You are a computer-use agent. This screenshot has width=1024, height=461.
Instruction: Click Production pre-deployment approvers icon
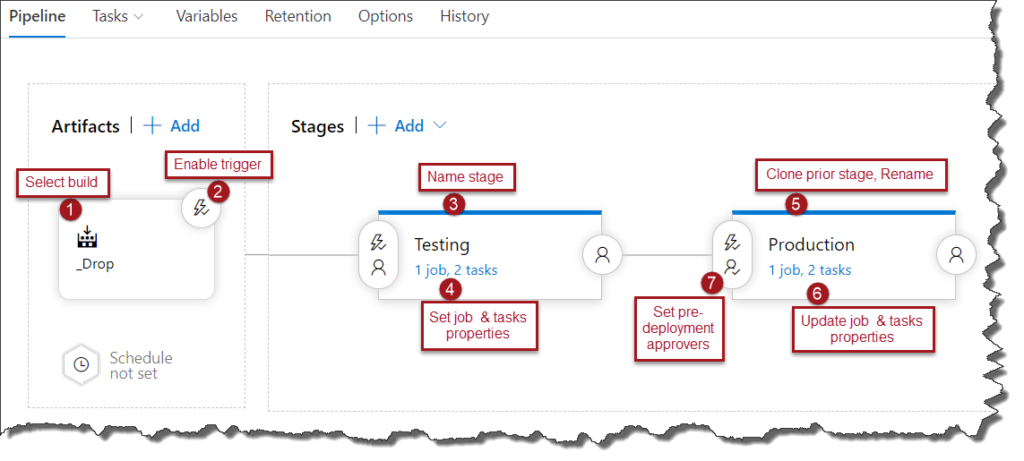click(x=732, y=267)
